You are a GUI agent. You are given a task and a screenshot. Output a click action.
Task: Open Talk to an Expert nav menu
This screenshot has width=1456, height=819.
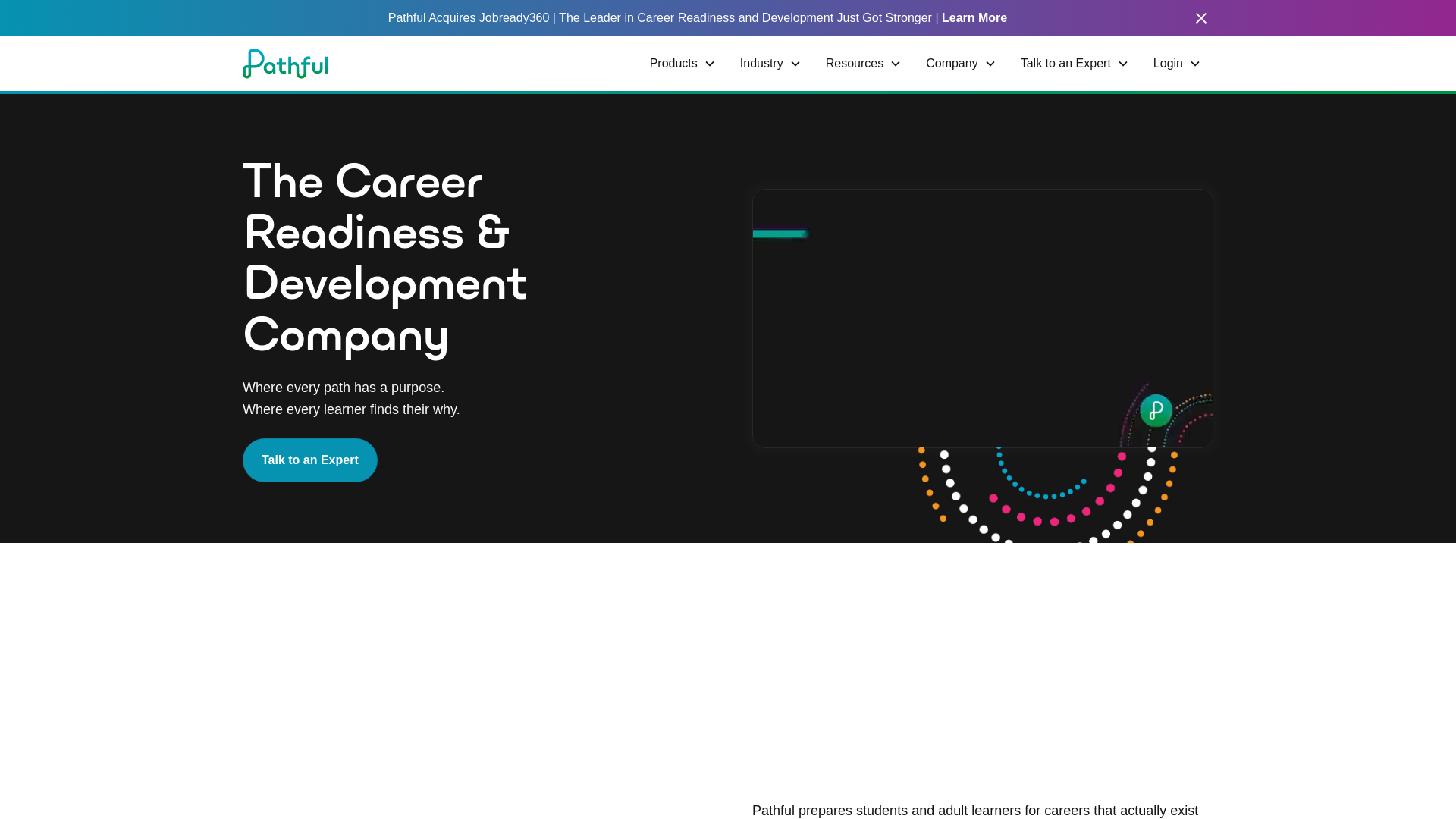[1065, 64]
